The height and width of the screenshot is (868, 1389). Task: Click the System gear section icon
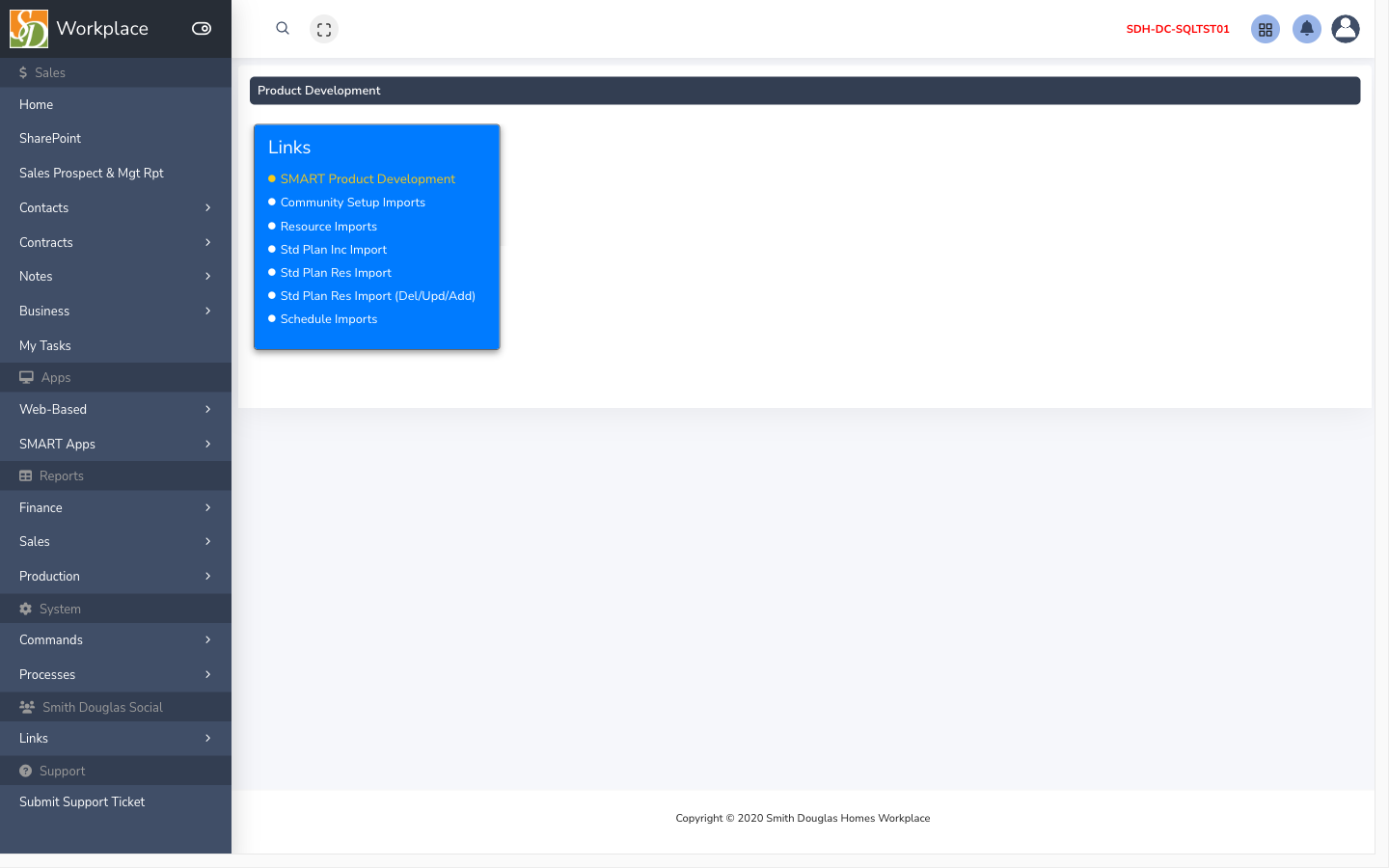(26, 609)
